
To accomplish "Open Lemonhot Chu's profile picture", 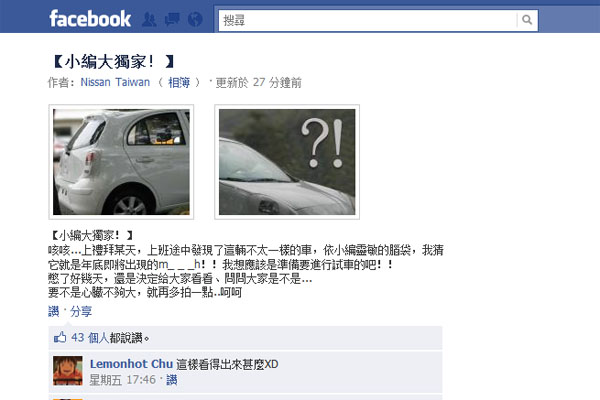I will 68,371.
